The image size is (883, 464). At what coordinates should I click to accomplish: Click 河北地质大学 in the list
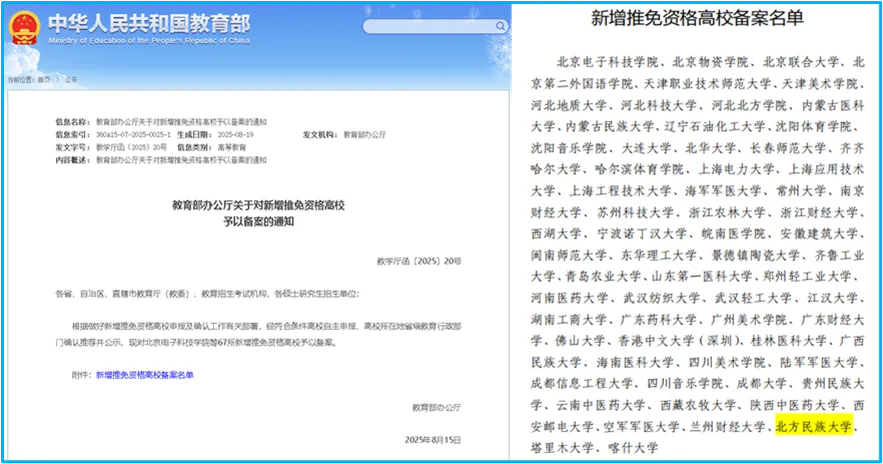pos(569,105)
